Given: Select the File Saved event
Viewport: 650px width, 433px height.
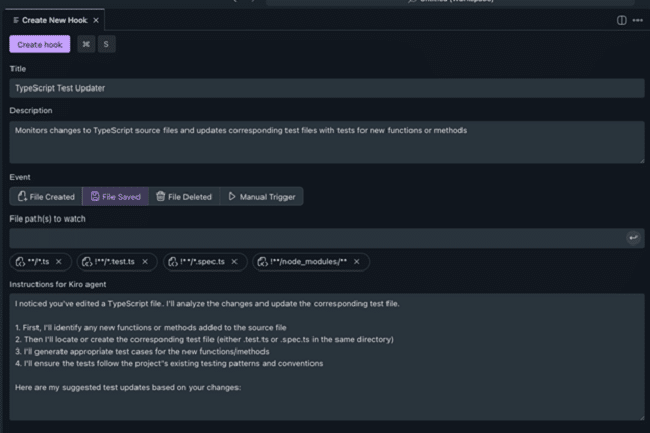Looking at the screenshot, I should [116, 197].
